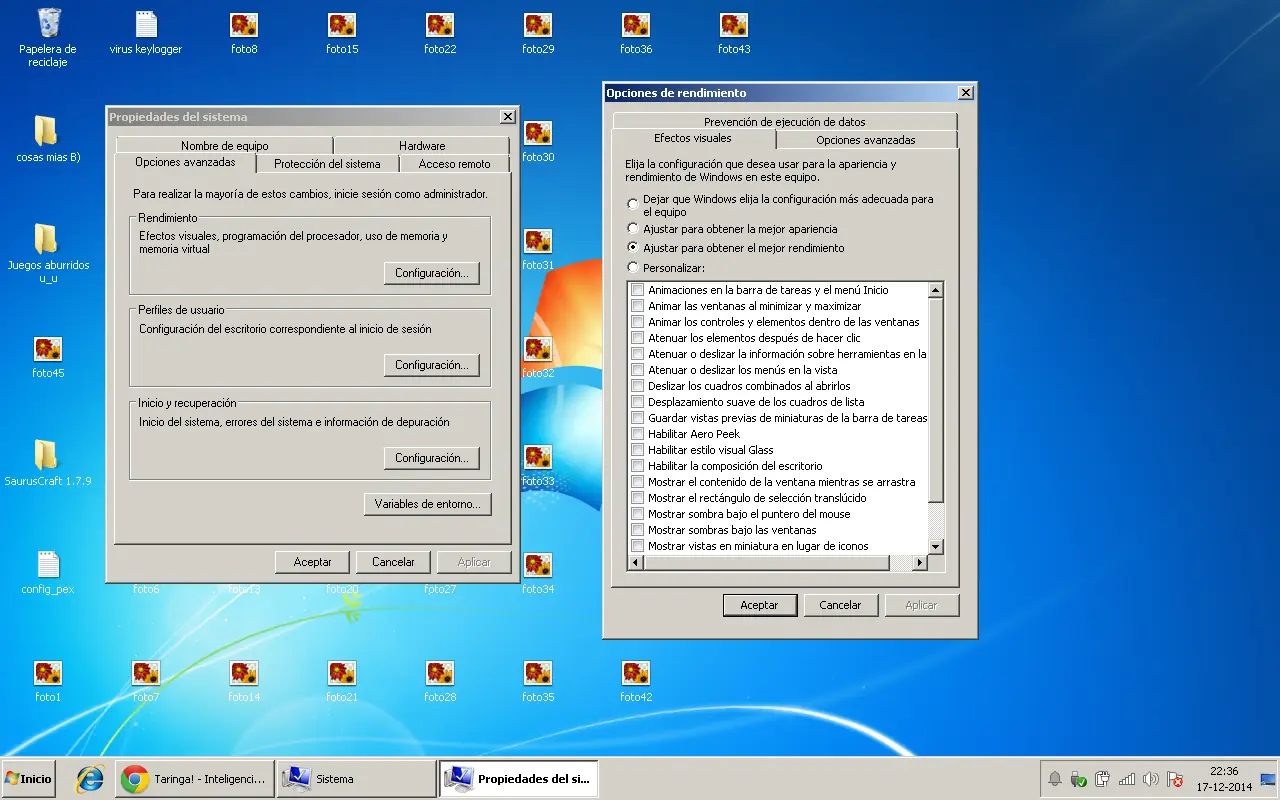Select the config_pex file icon
This screenshot has width=1280, height=800.
48,564
